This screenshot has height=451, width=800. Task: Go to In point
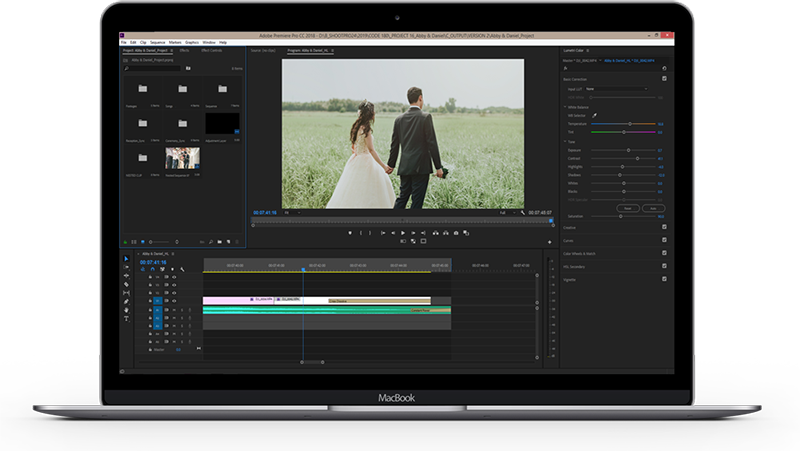(x=383, y=233)
